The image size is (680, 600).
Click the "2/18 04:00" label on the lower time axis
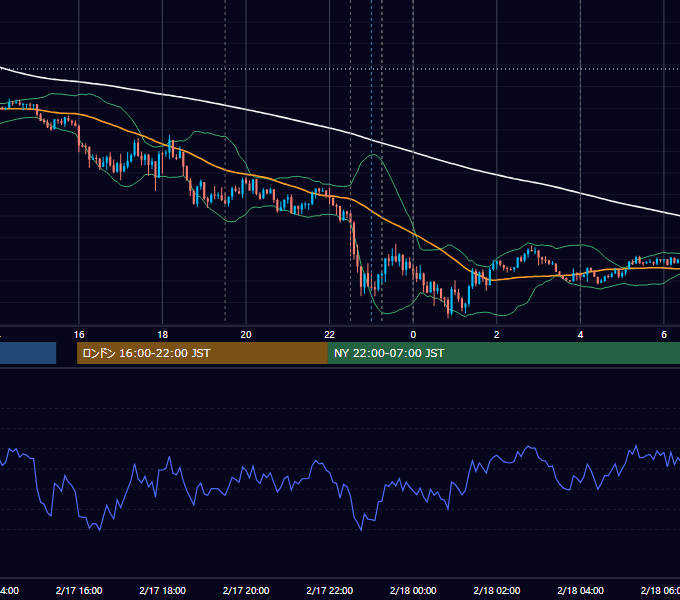pyautogui.click(x=580, y=590)
